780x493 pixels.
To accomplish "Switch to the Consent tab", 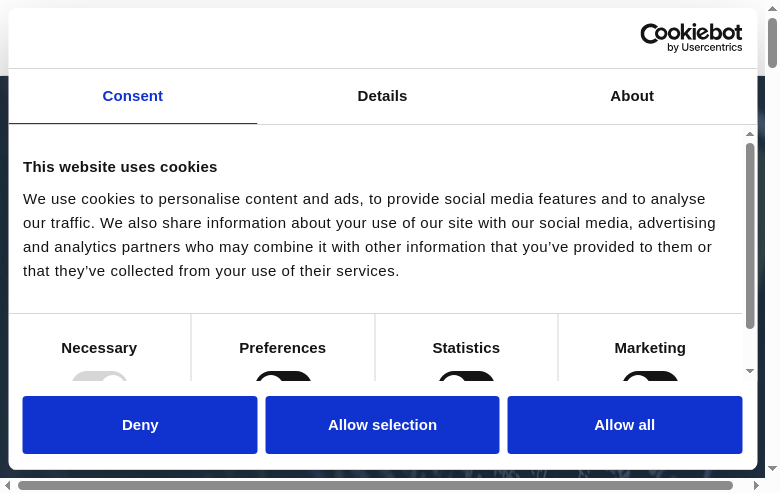I will pyautogui.click(x=132, y=96).
